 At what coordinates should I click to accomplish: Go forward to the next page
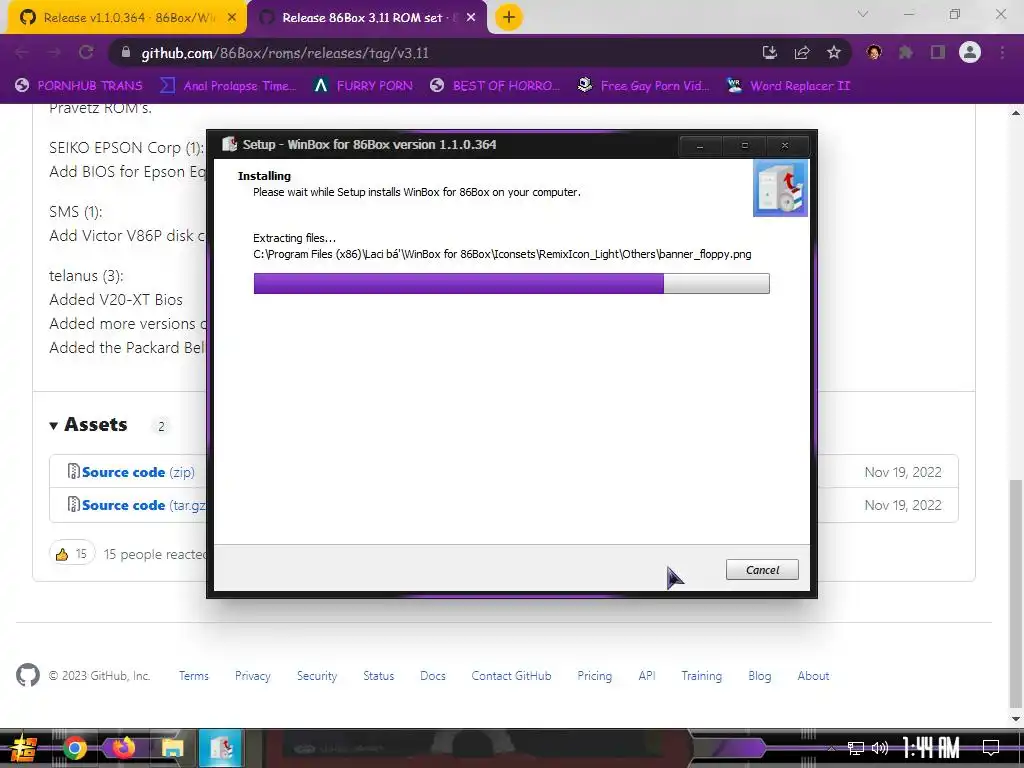[54, 53]
